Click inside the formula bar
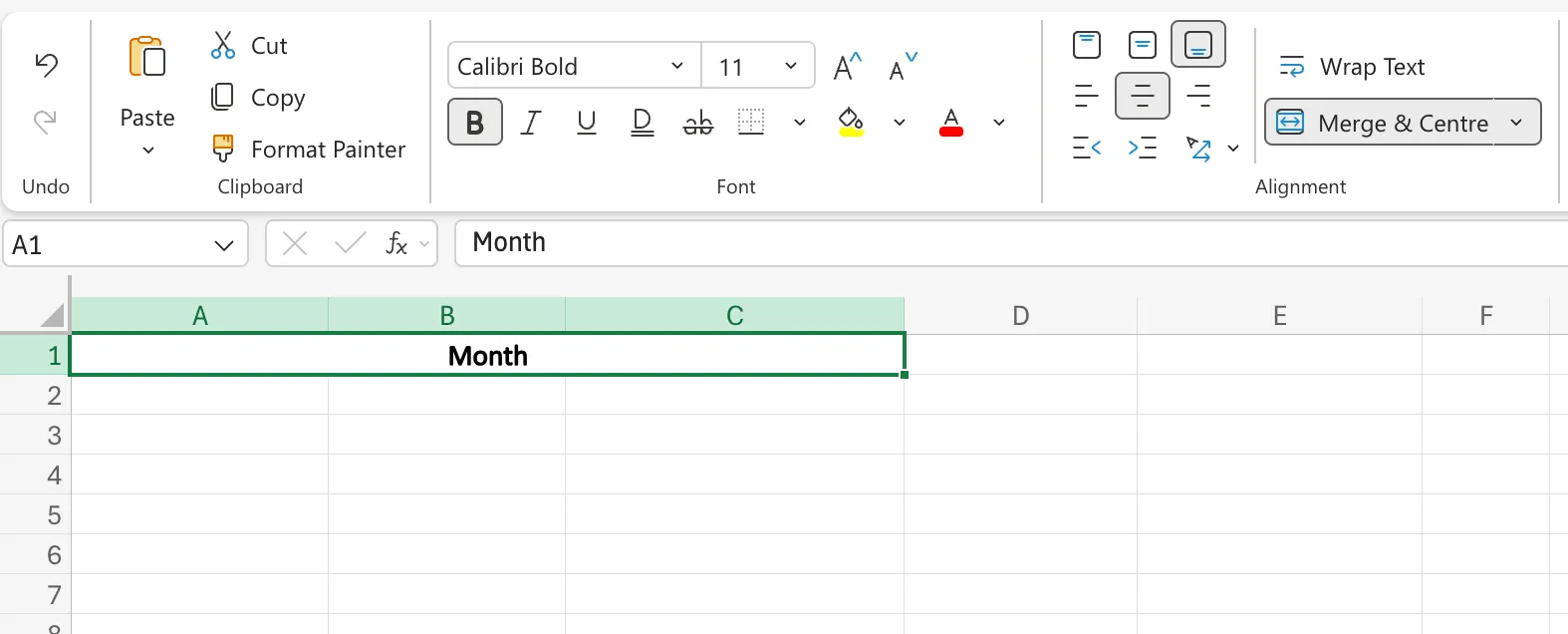Image resolution: width=1568 pixels, height=634 pixels. [996, 243]
